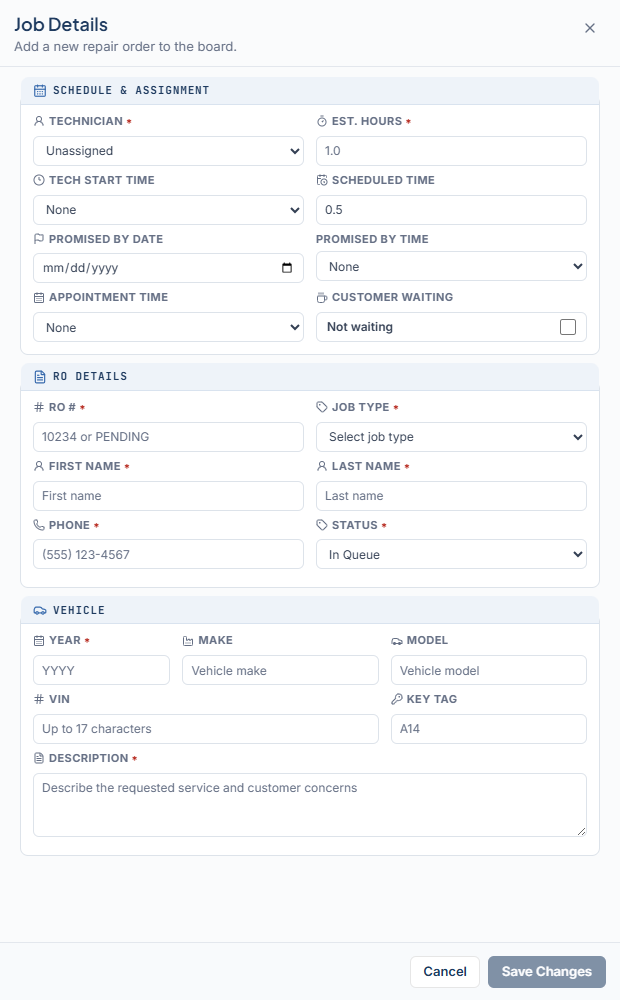This screenshot has width=620, height=1000.
Task: Open the Select job type dropdown
Action: [451, 437]
